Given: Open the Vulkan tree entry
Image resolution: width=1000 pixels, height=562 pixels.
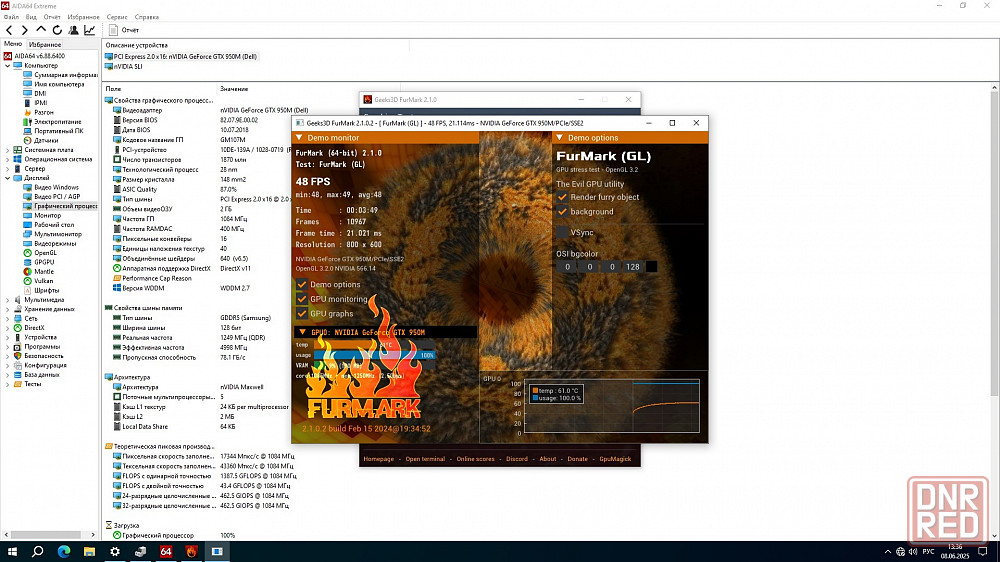Looking at the screenshot, I should (x=43, y=281).
